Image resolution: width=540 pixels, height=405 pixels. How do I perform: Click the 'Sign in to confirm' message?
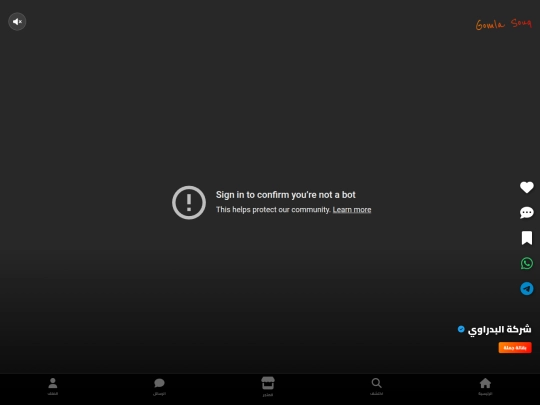pyautogui.click(x=285, y=195)
